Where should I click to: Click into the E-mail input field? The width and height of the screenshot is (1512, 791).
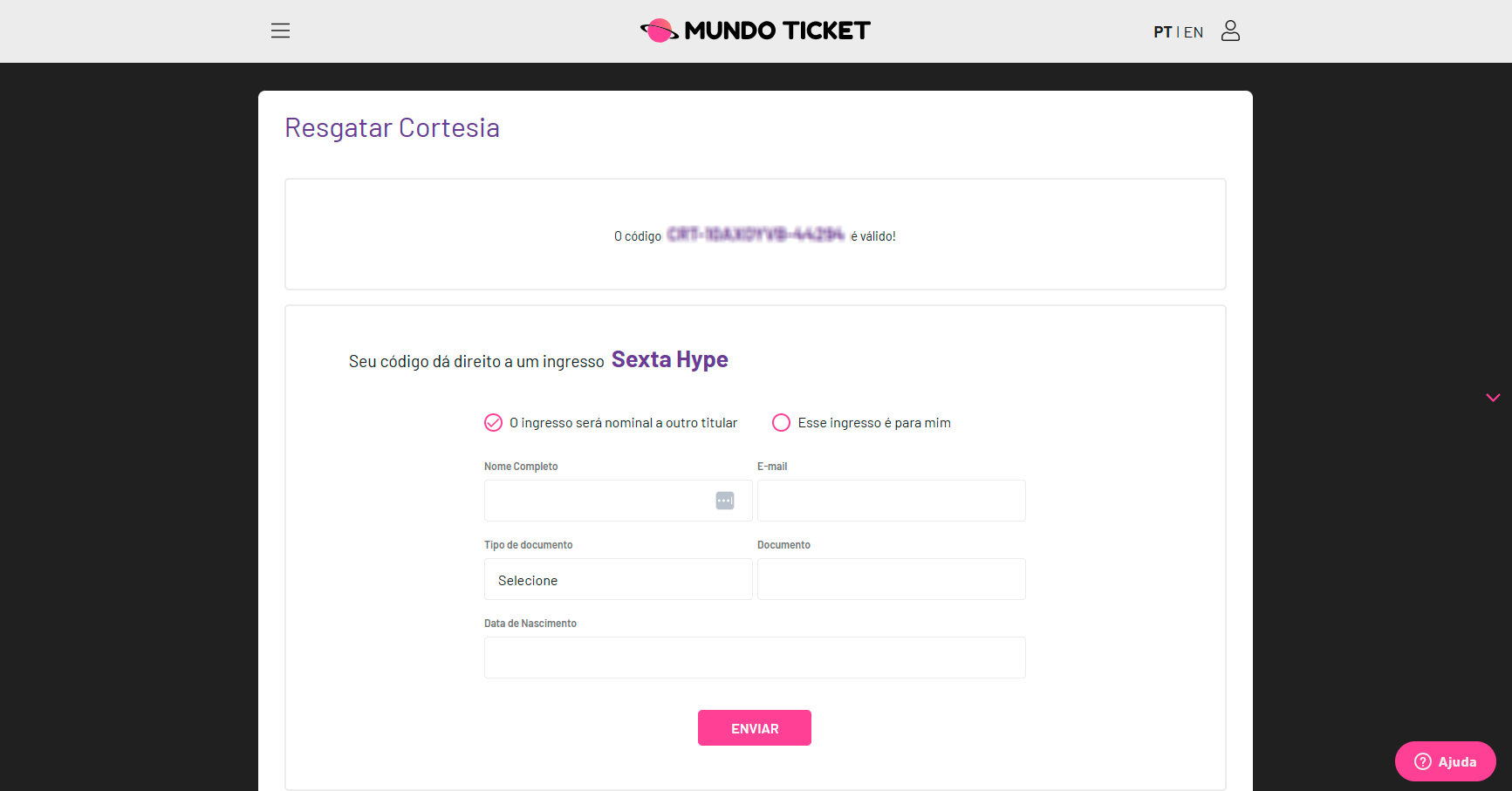point(891,501)
